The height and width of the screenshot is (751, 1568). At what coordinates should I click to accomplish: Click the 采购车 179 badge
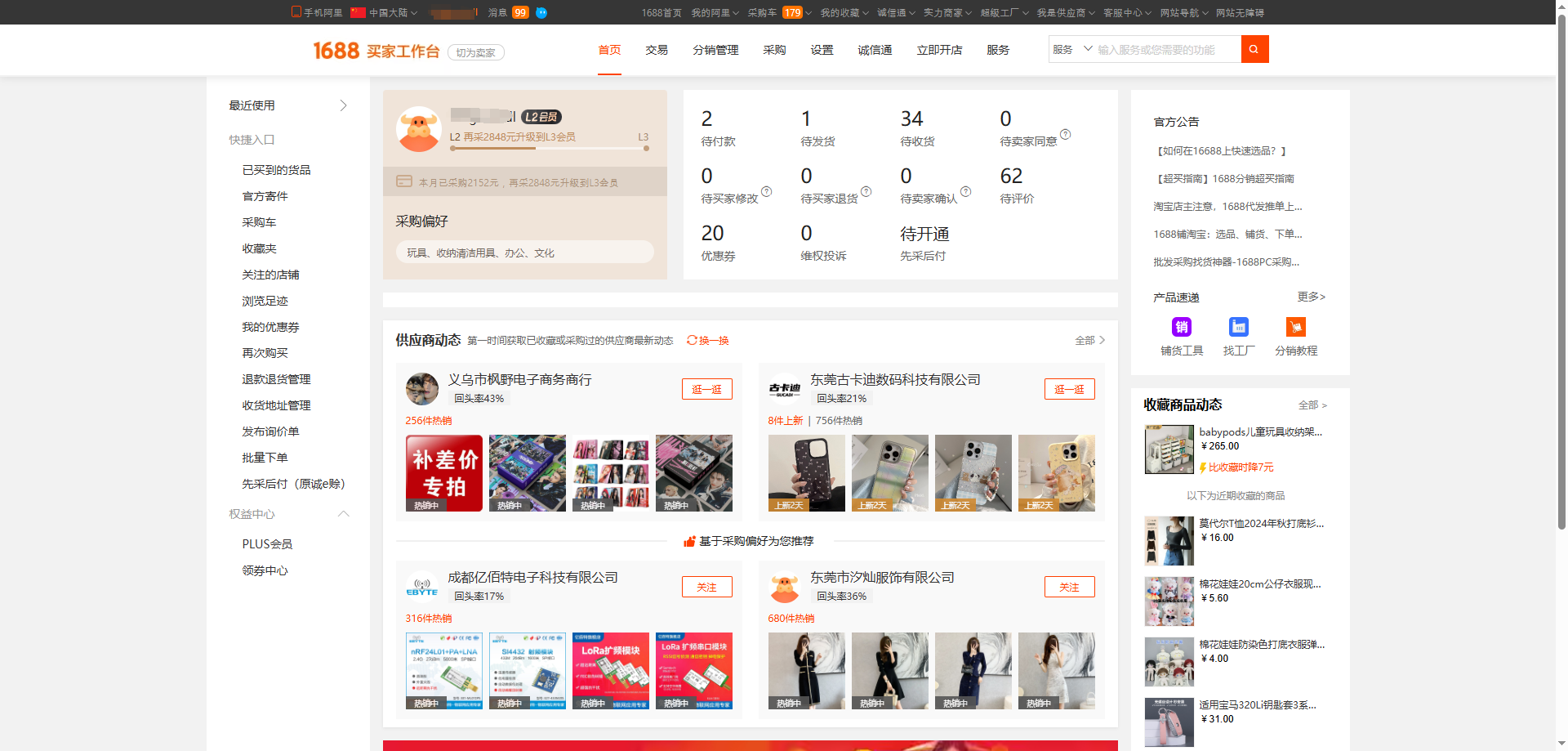[792, 12]
